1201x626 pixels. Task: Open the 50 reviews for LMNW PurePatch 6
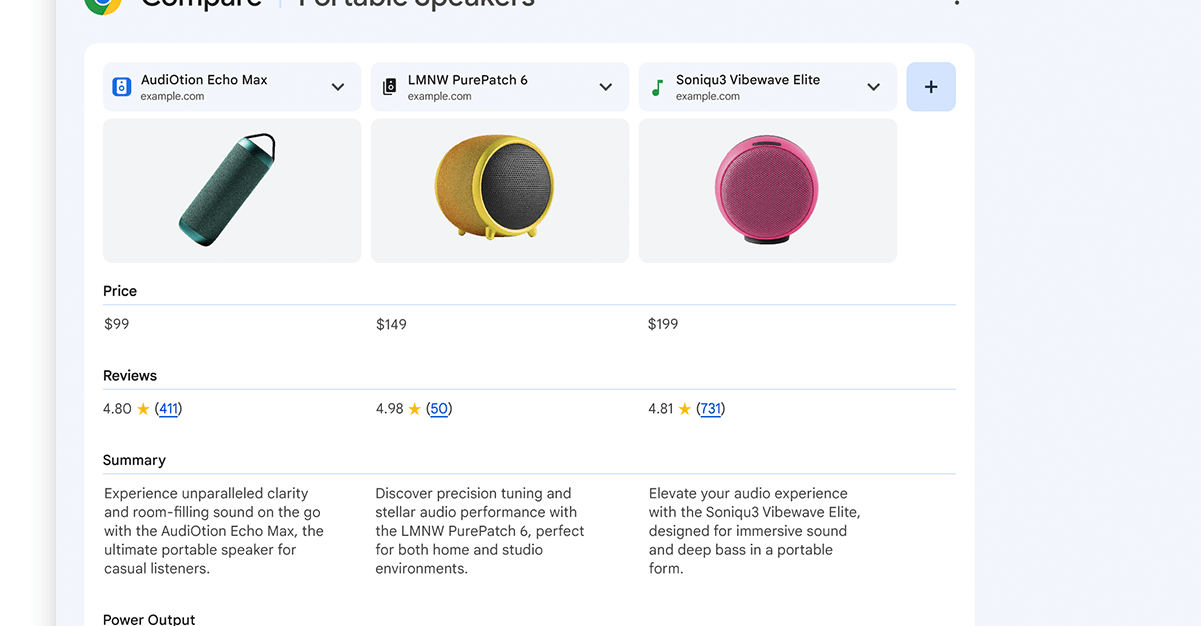[437, 408]
